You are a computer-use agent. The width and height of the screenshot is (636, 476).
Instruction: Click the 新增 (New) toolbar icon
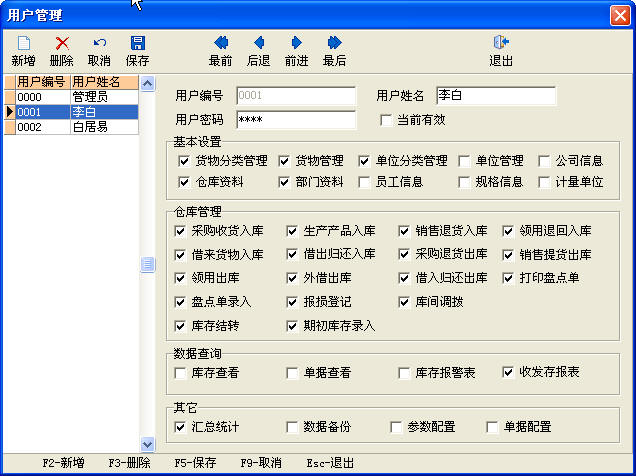(x=23, y=43)
